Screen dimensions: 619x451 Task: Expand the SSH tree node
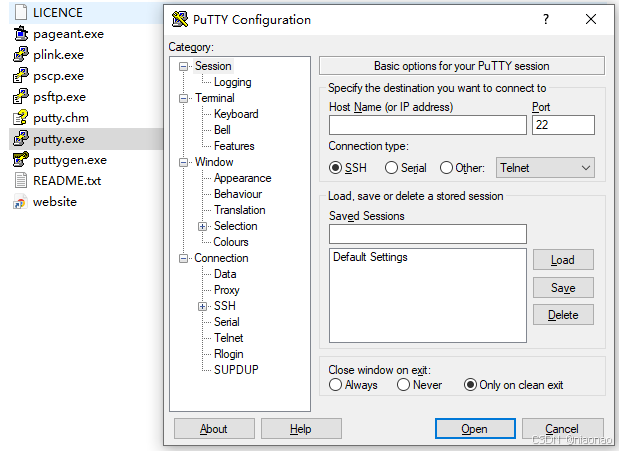pyautogui.click(x=202, y=306)
